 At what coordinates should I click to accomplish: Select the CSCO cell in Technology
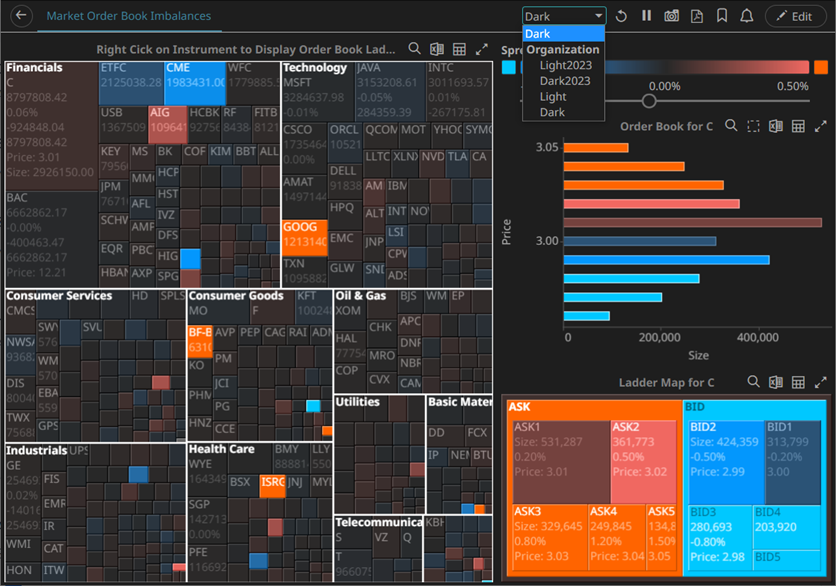click(x=304, y=148)
